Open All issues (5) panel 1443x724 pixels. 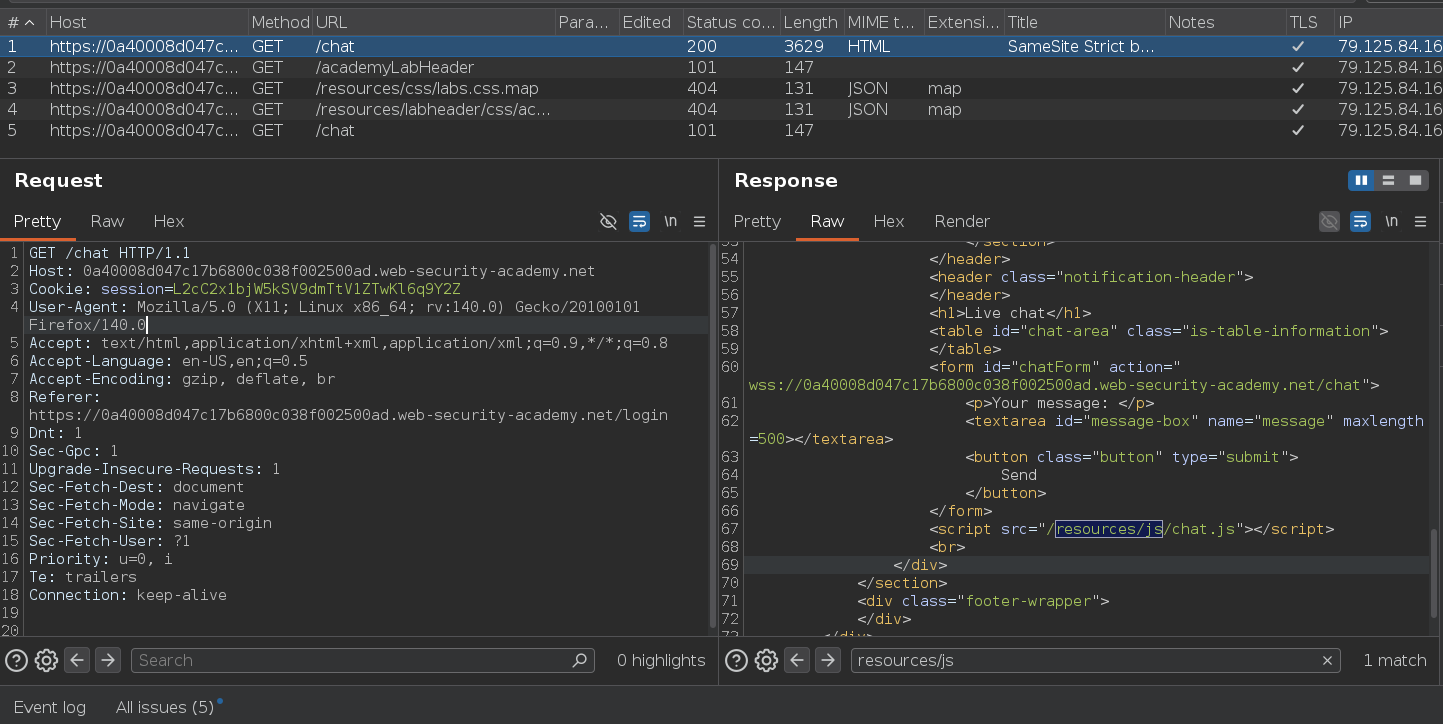point(165,707)
